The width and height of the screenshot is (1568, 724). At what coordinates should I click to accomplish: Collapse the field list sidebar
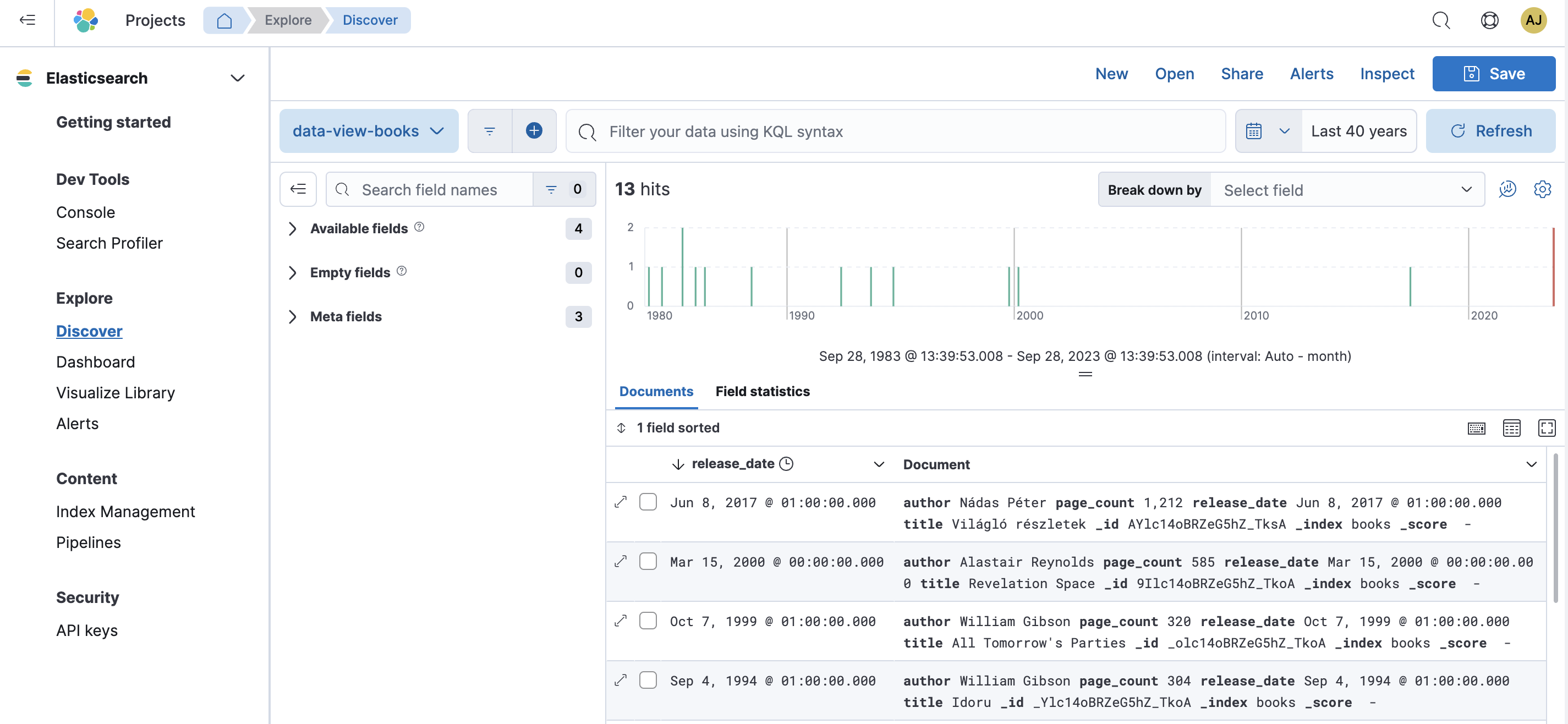[x=298, y=189]
